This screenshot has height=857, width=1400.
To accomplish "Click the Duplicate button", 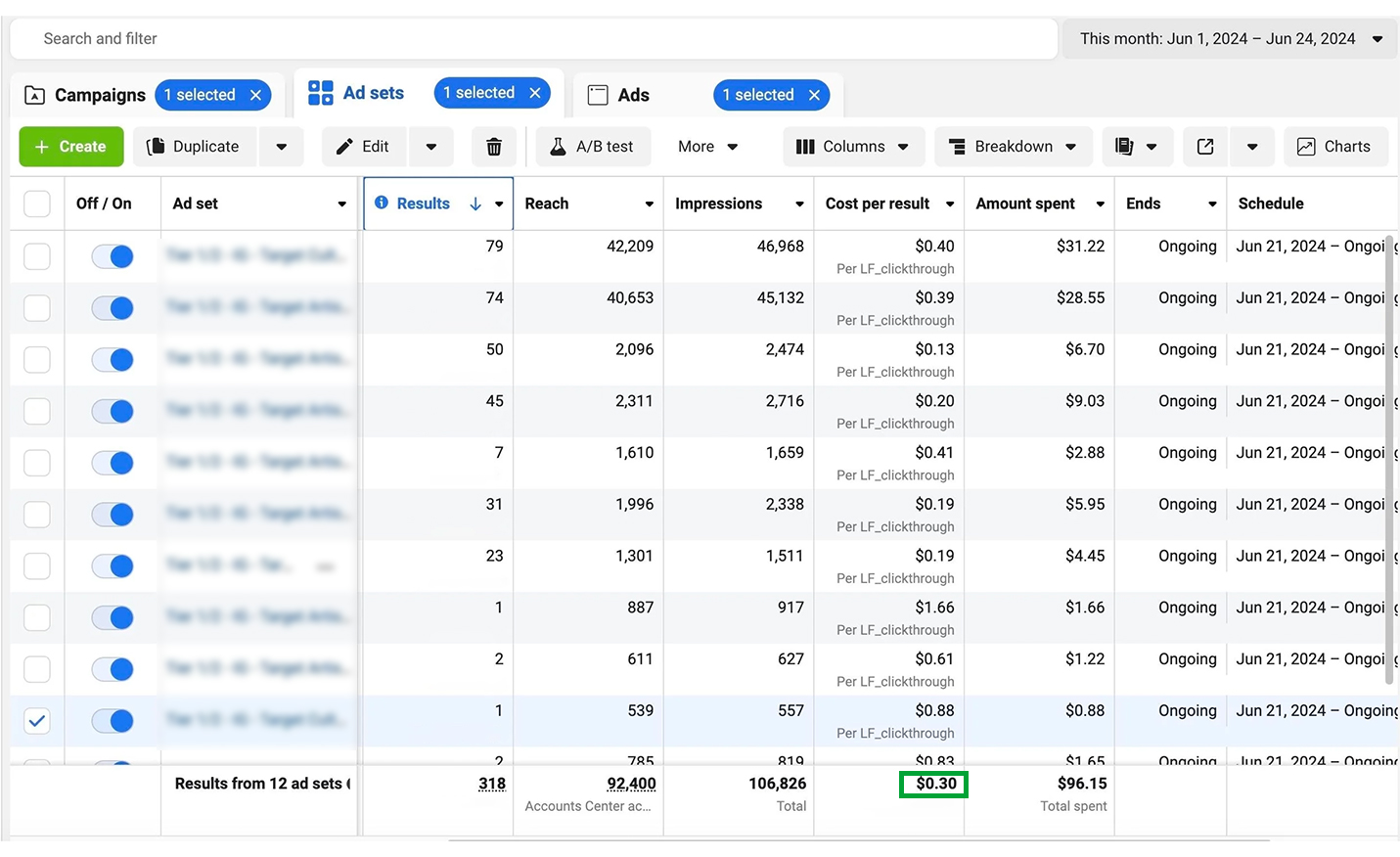I will (194, 147).
